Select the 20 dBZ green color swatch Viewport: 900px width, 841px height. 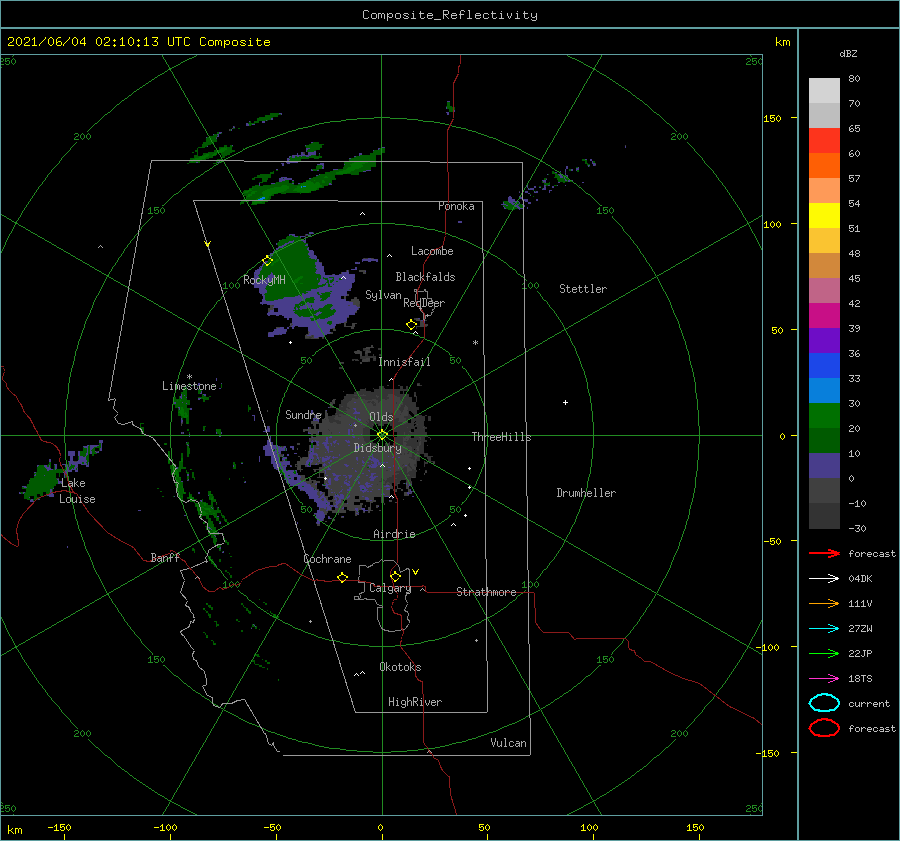[x=824, y=416]
